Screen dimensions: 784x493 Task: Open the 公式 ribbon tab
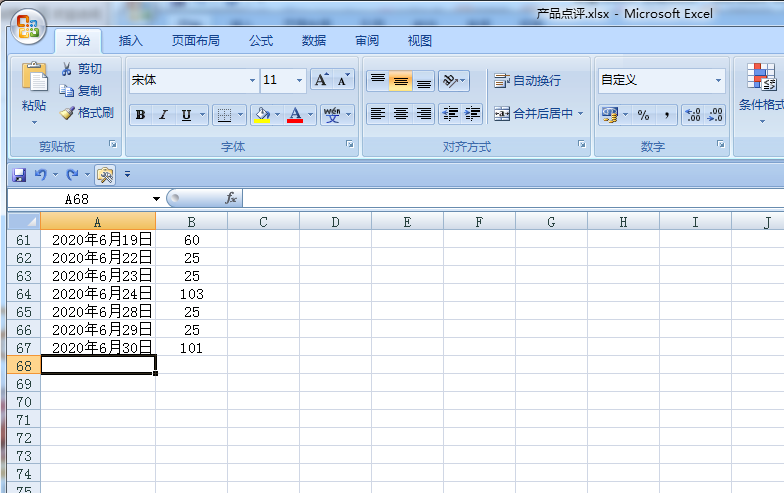coord(261,41)
